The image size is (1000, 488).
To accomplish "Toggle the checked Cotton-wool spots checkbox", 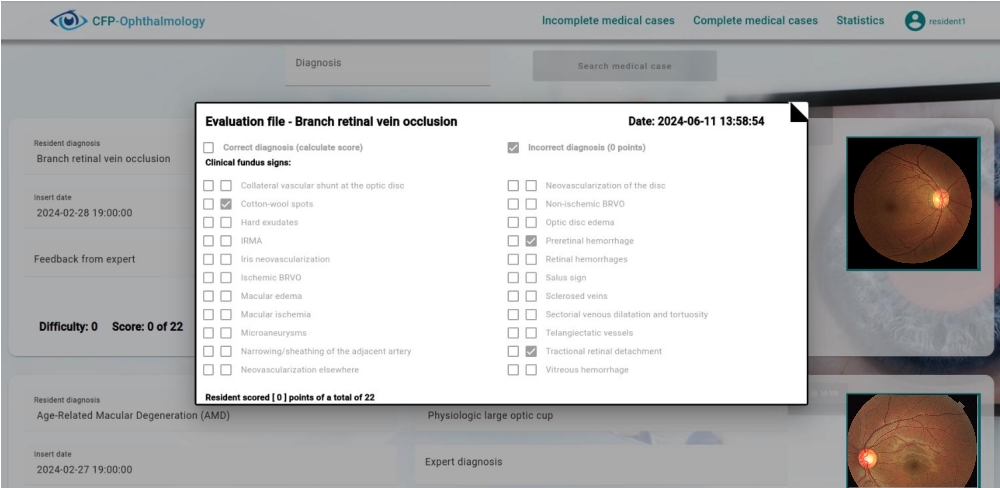I will point(226,204).
